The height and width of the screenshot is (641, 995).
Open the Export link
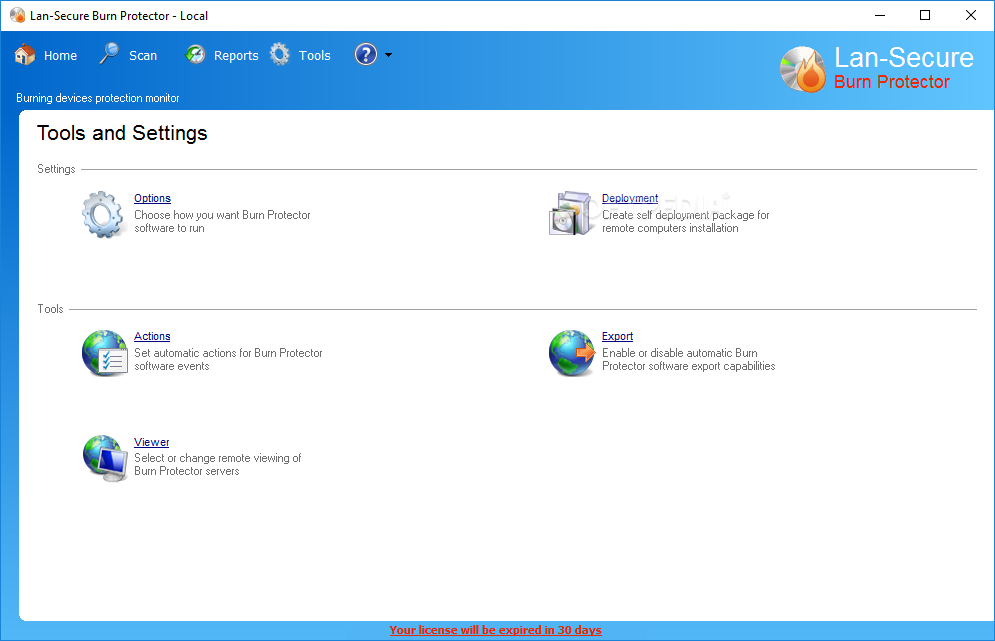tap(617, 336)
